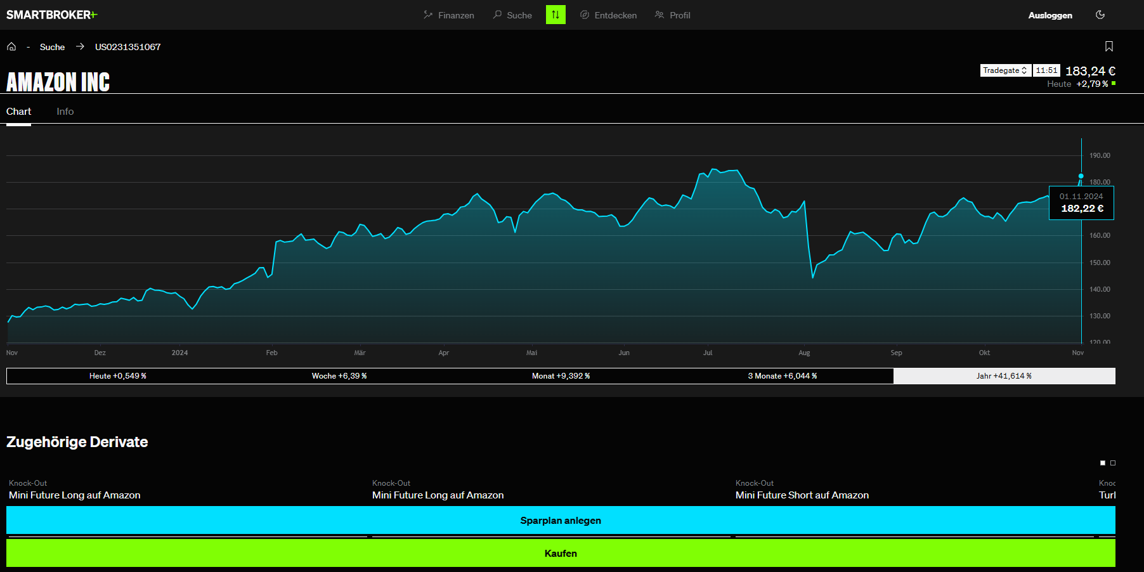The height and width of the screenshot is (572, 1144).
Task: Click the Heute +2,79 % daily change
Action: coord(1081,84)
